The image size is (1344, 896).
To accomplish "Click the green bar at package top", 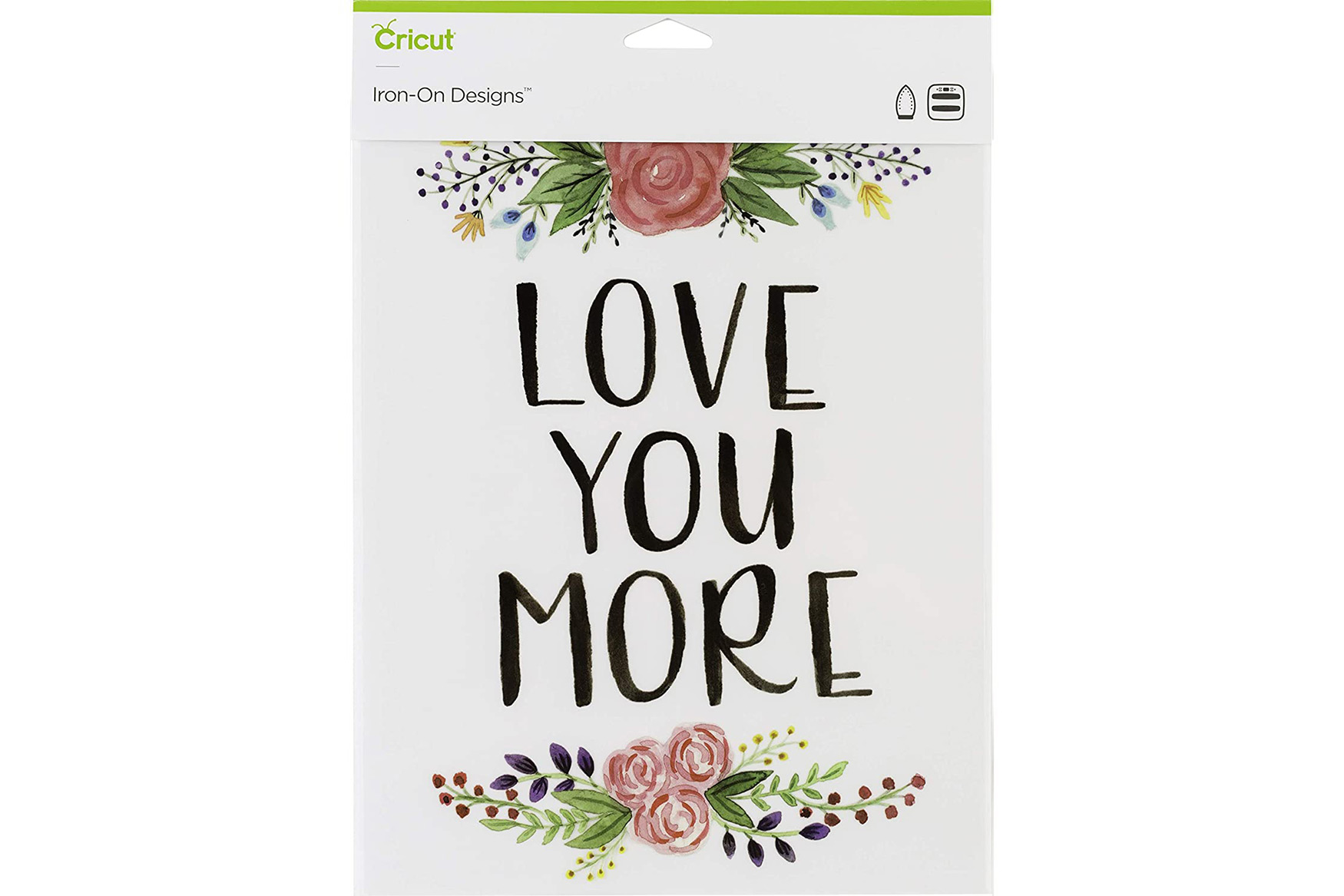I will pos(672,7).
